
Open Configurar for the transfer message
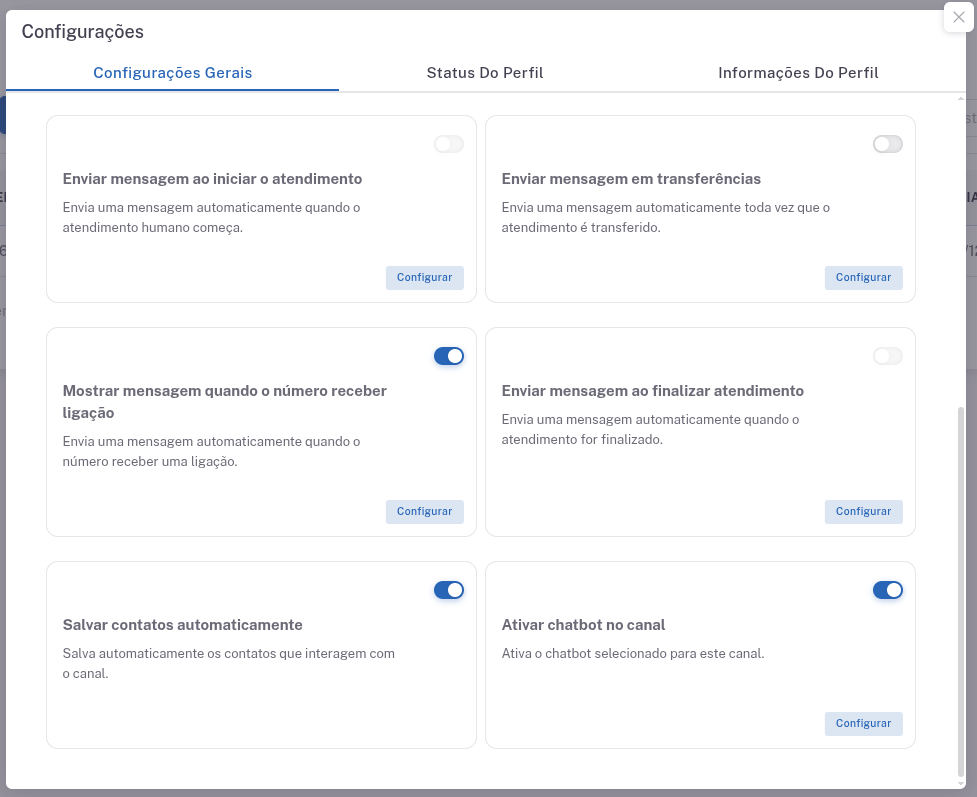[863, 277]
